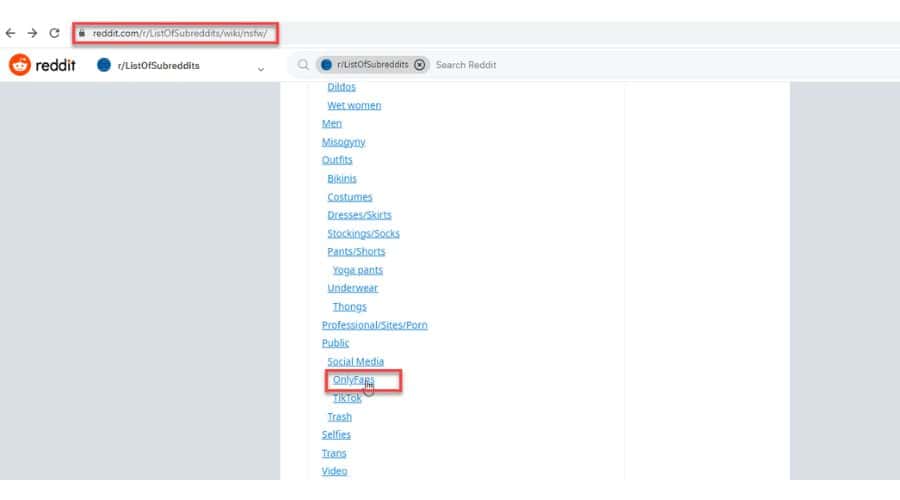Select the browser address bar URL
The width and height of the screenshot is (900, 500).
(x=179, y=33)
